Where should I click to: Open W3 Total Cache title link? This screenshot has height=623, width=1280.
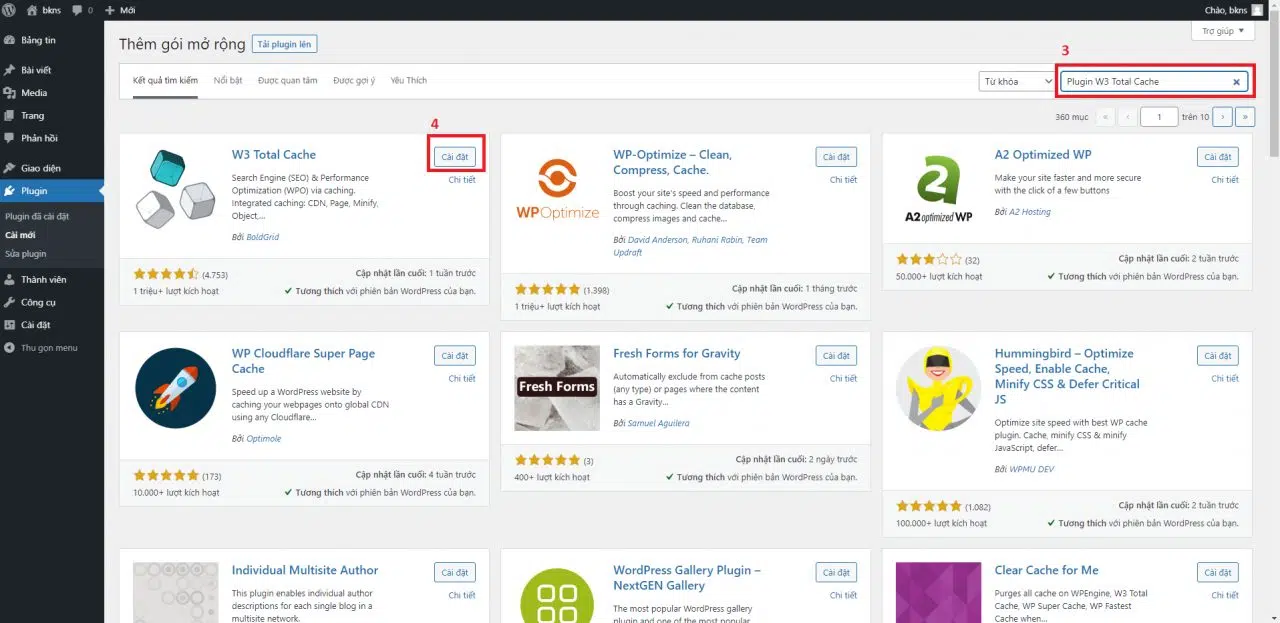[x=274, y=155]
